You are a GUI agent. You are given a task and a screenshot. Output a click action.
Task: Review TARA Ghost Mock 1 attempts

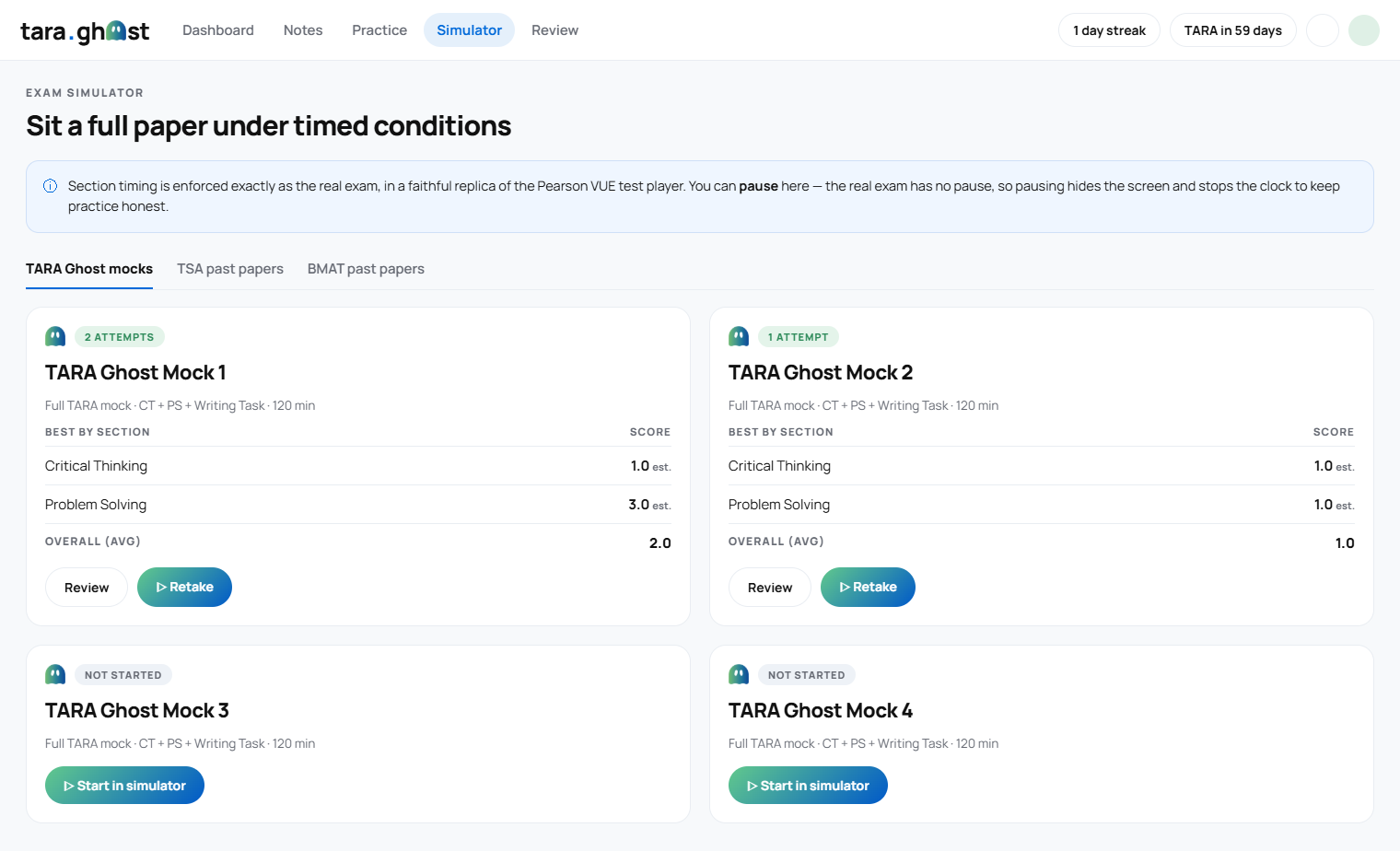coord(87,588)
